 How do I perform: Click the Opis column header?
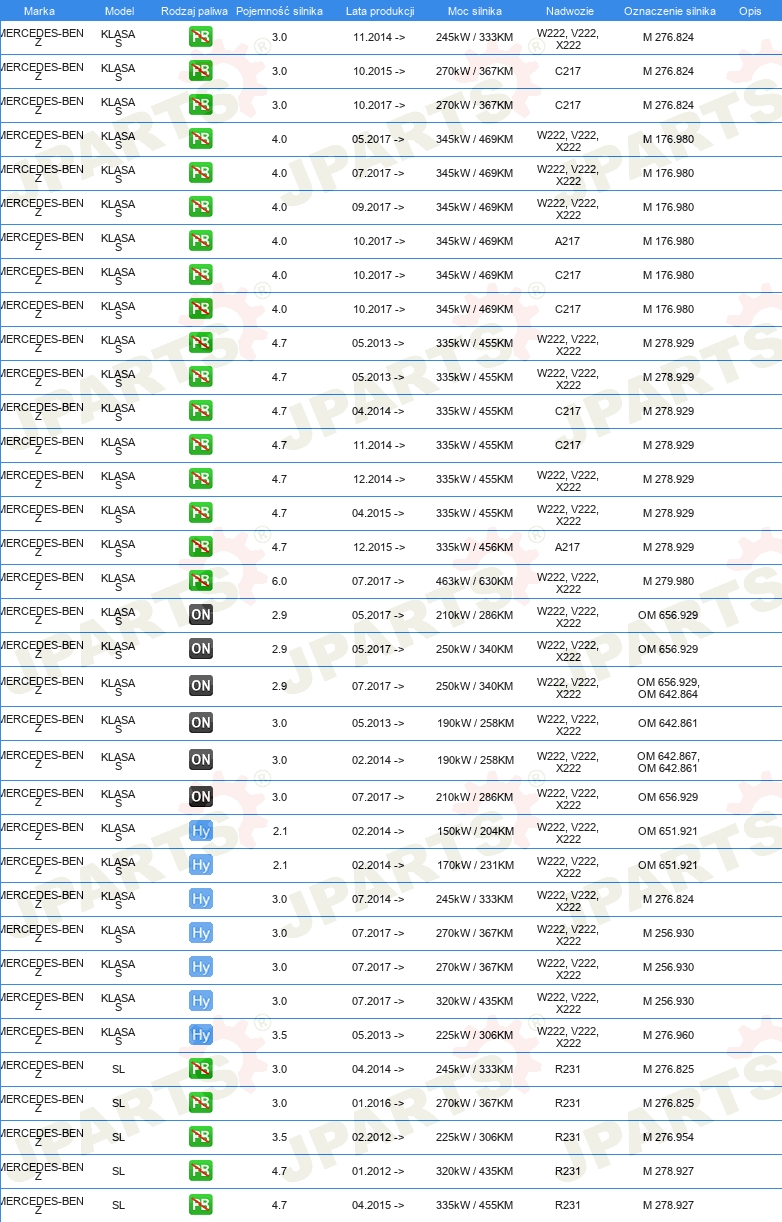coord(750,10)
